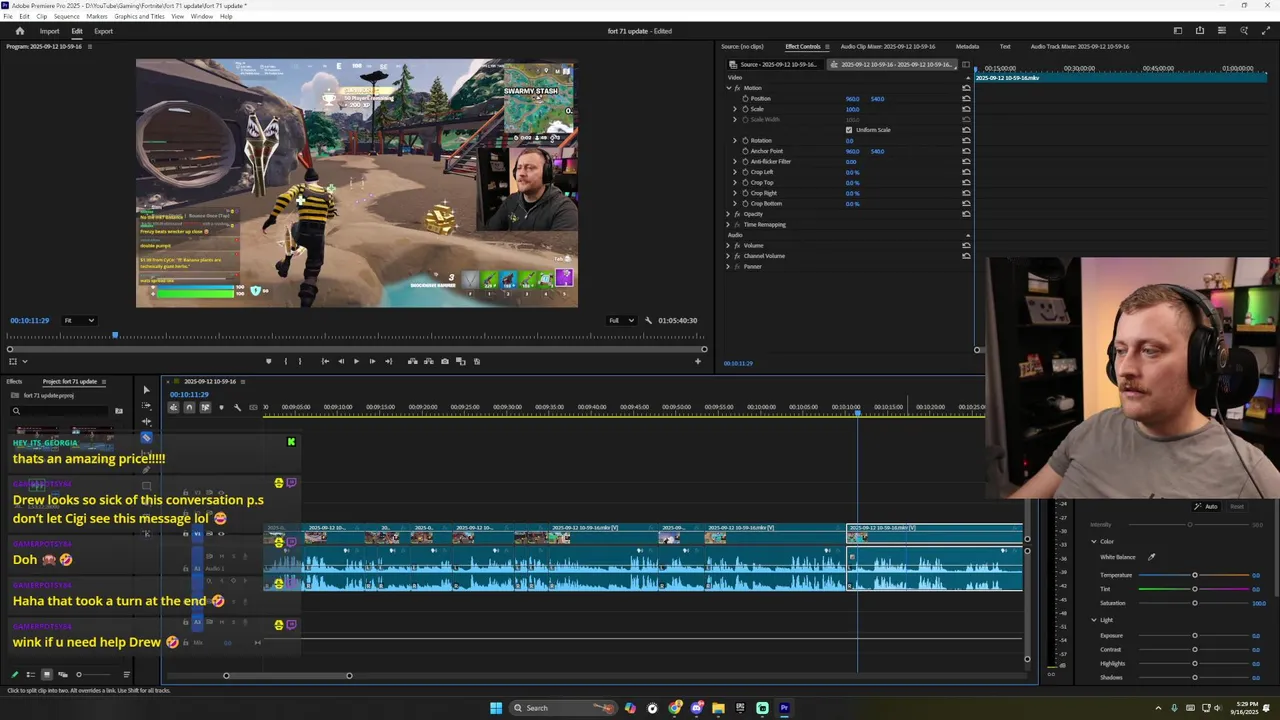The image size is (1280, 720).
Task: Expand the Time Remapping effect
Action: click(x=728, y=224)
